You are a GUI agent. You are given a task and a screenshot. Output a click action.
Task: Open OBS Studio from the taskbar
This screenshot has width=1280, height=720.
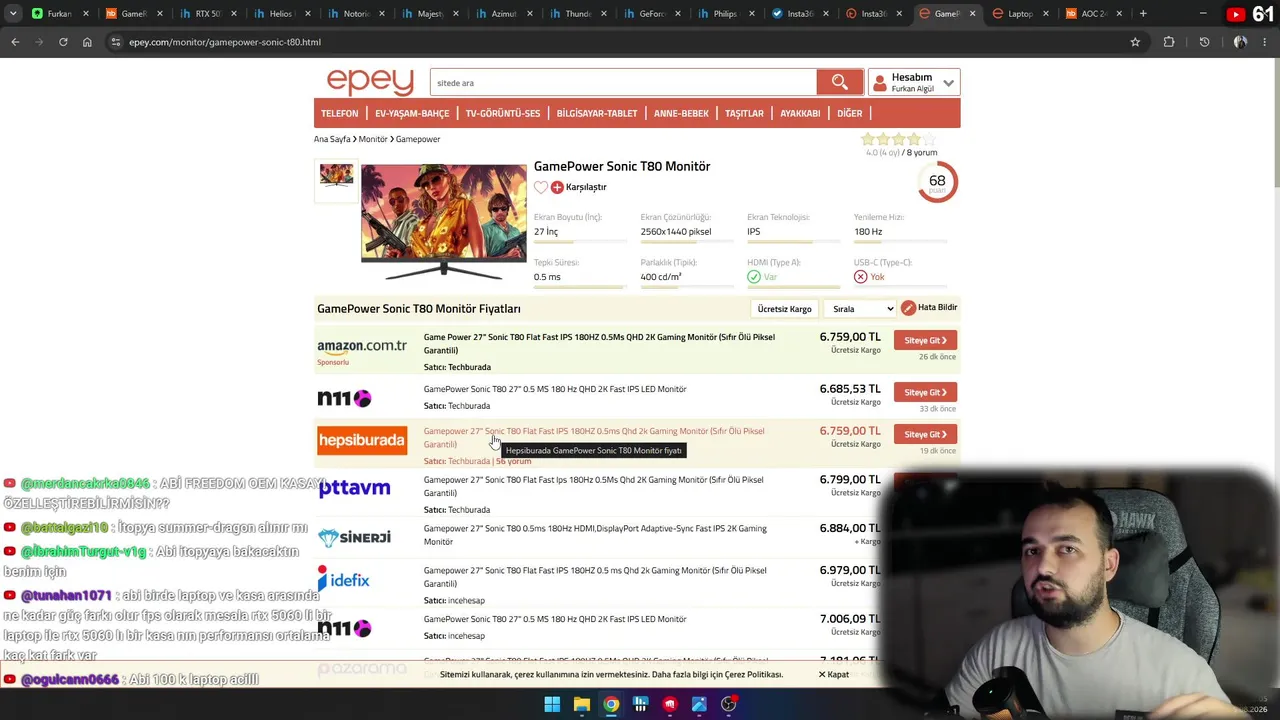click(729, 704)
